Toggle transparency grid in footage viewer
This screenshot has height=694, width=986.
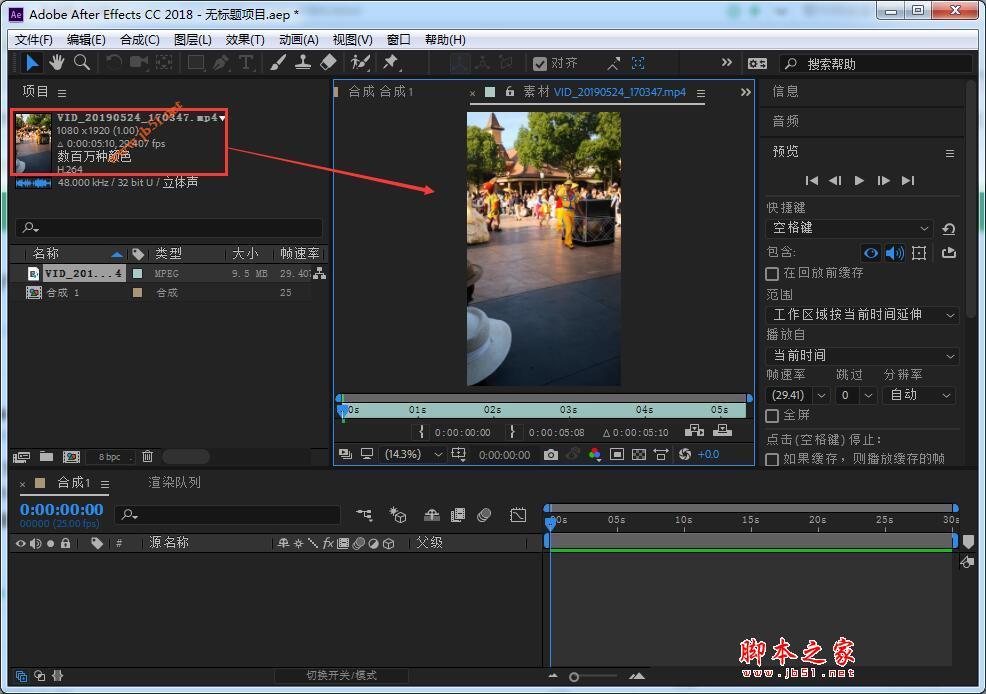pos(639,454)
